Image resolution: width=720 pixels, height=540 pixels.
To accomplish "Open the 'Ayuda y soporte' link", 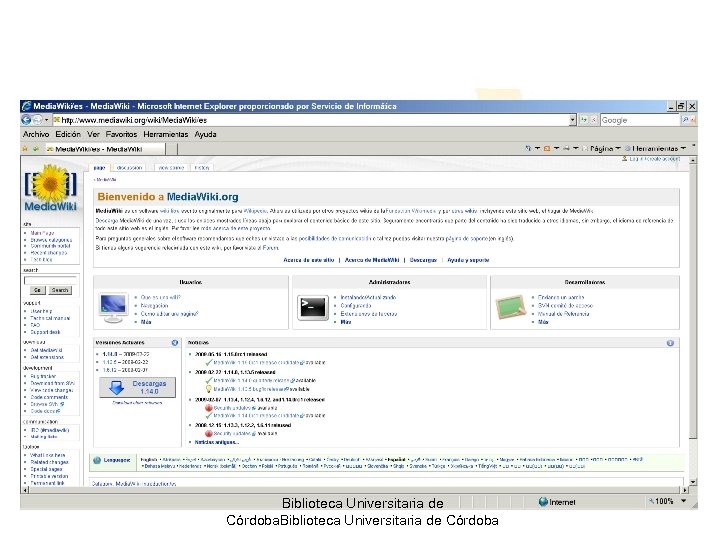I will (468, 260).
